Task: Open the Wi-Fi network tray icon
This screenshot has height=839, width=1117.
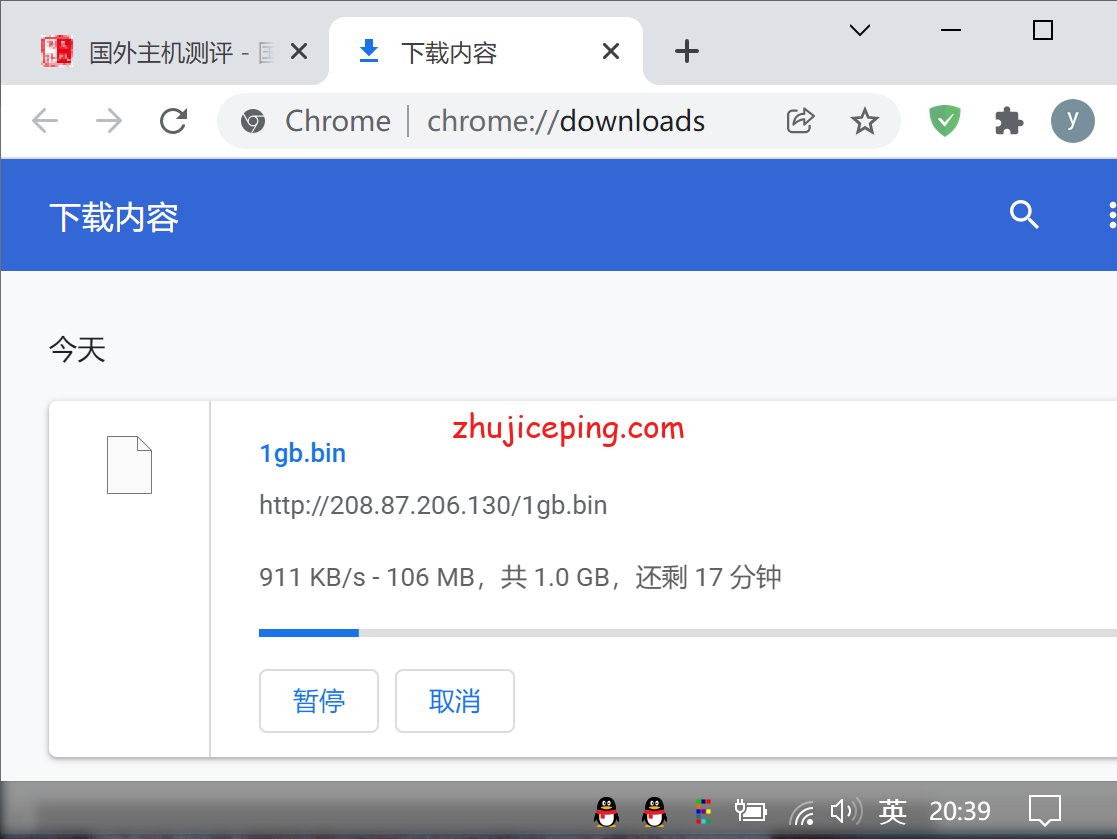Action: pyautogui.click(x=801, y=813)
